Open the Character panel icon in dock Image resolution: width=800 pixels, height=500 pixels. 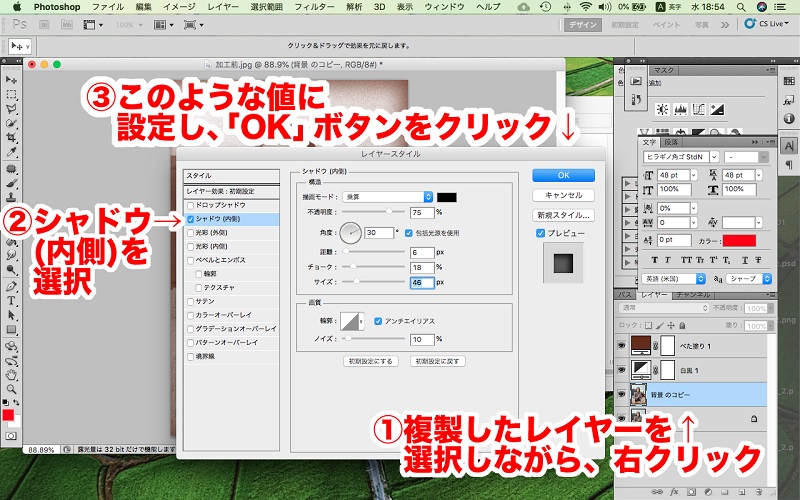[x=789, y=146]
